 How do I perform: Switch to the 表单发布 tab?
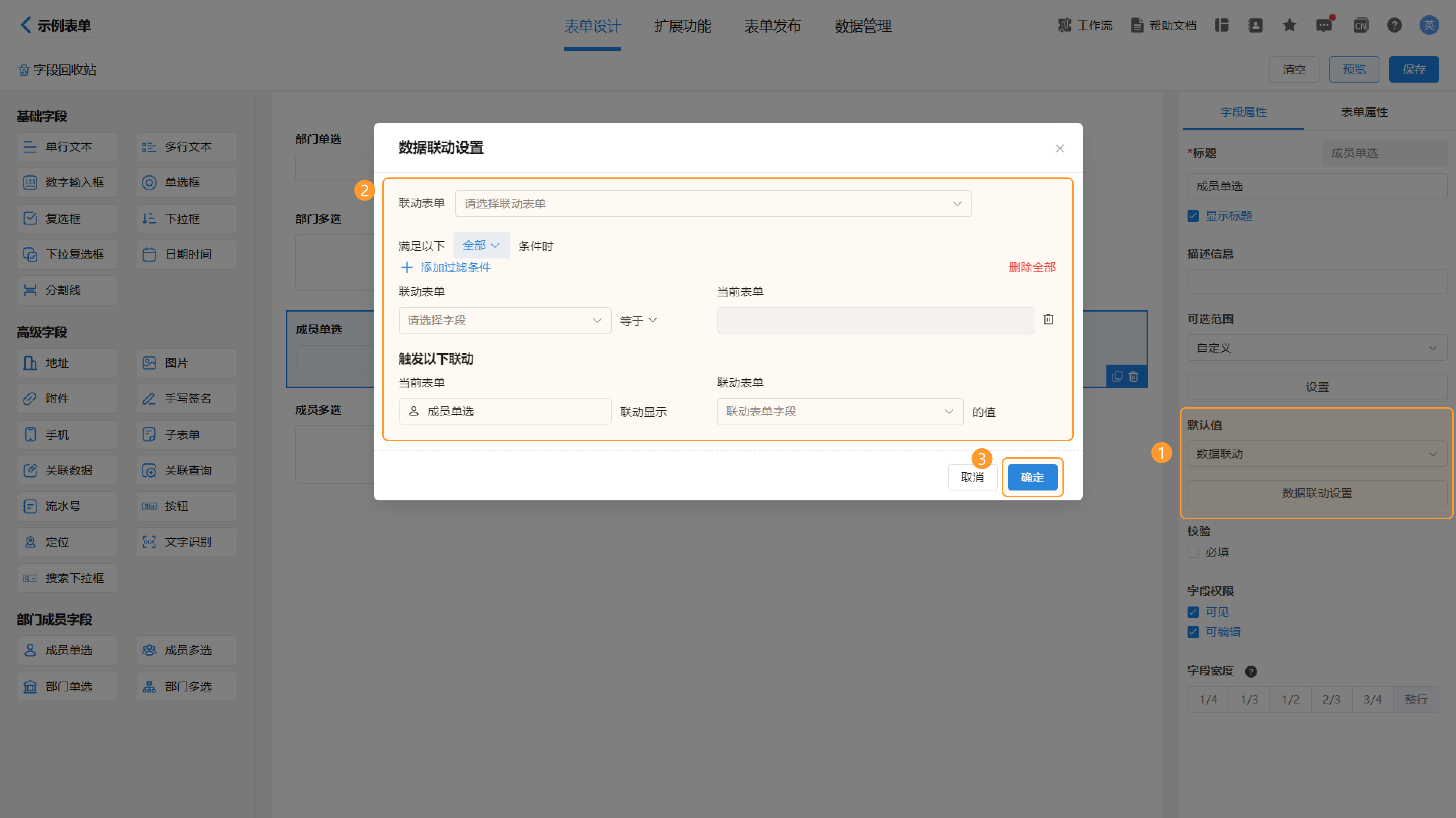(773, 26)
